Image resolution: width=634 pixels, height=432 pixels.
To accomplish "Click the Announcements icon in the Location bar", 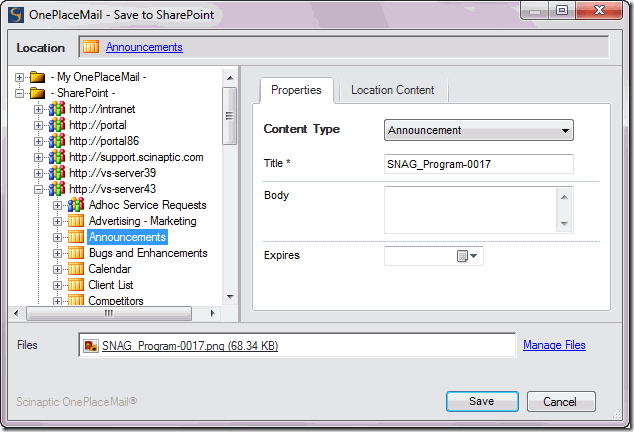I will point(91,47).
